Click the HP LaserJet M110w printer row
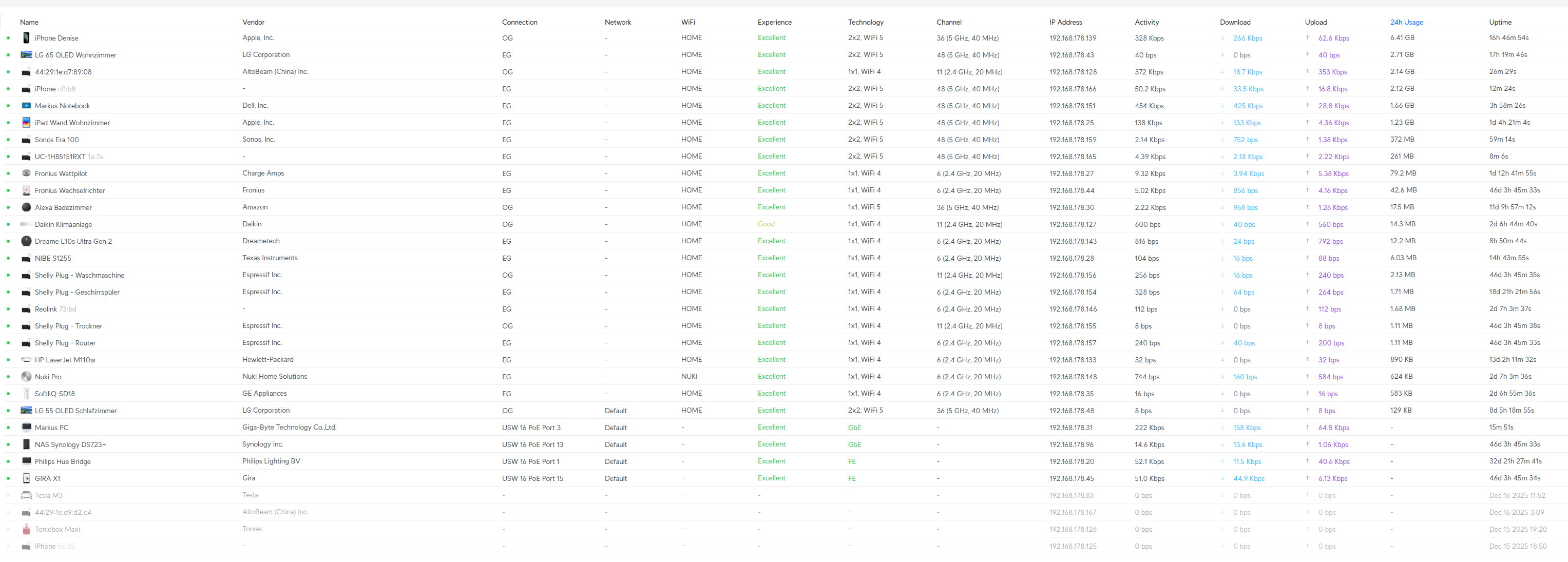The height and width of the screenshot is (562, 1568). (65, 360)
